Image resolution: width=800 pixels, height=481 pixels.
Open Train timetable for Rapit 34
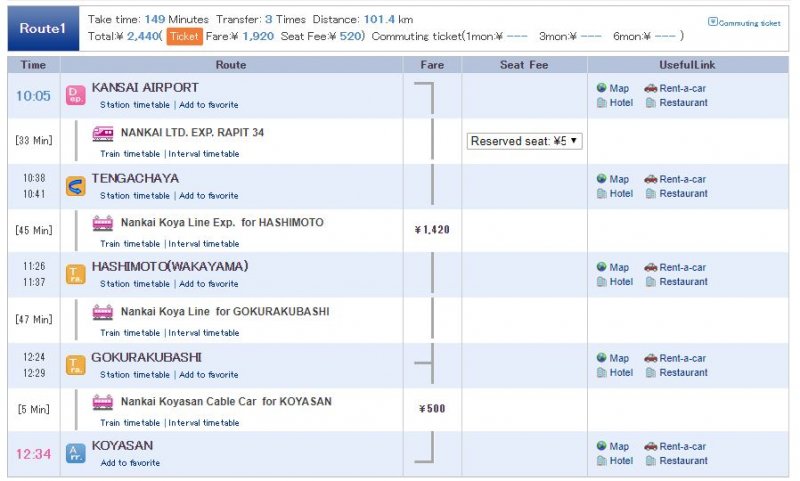(x=130, y=154)
